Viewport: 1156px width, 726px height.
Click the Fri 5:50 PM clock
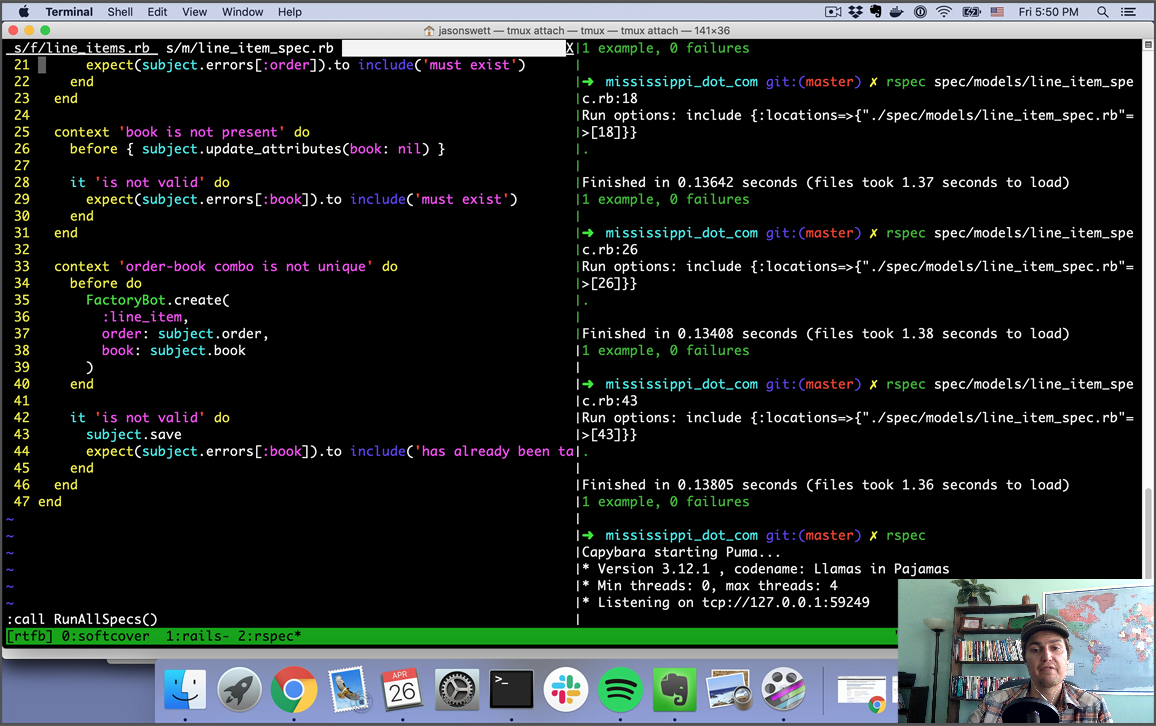coord(1048,12)
